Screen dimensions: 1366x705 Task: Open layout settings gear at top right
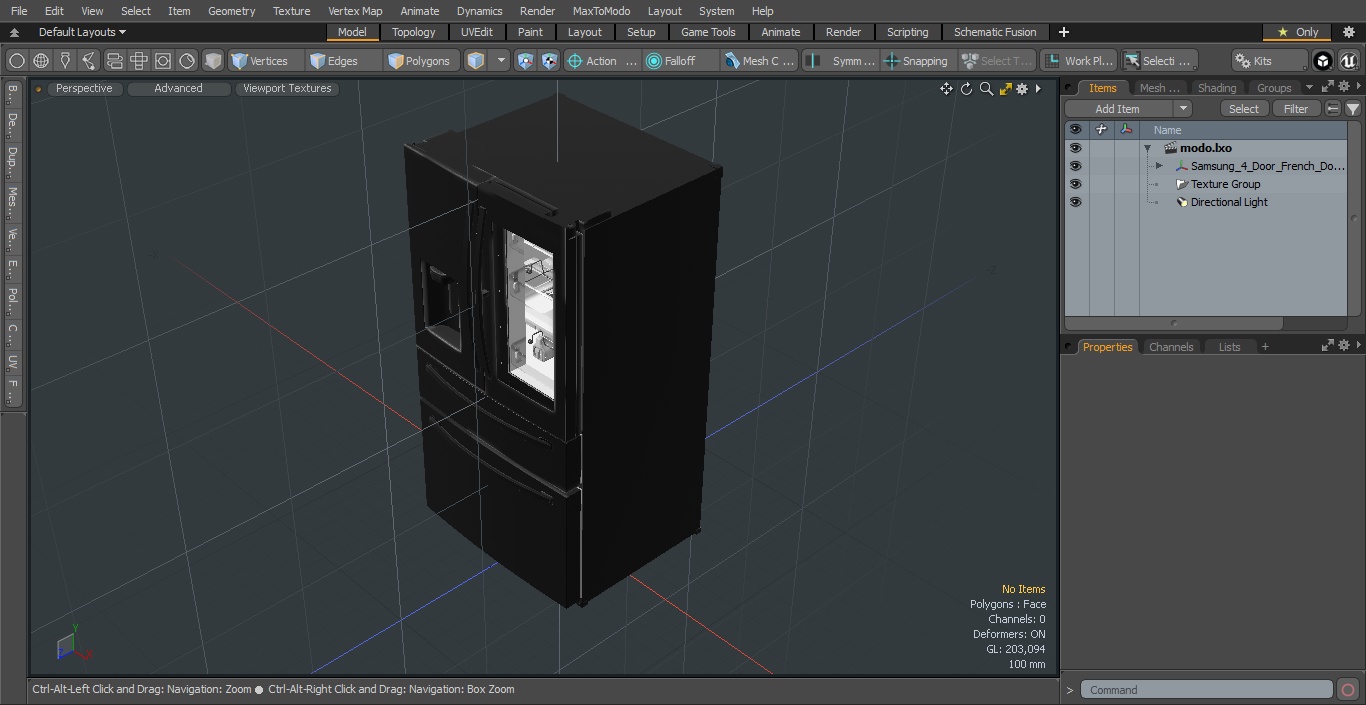[x=1348, y=32]
